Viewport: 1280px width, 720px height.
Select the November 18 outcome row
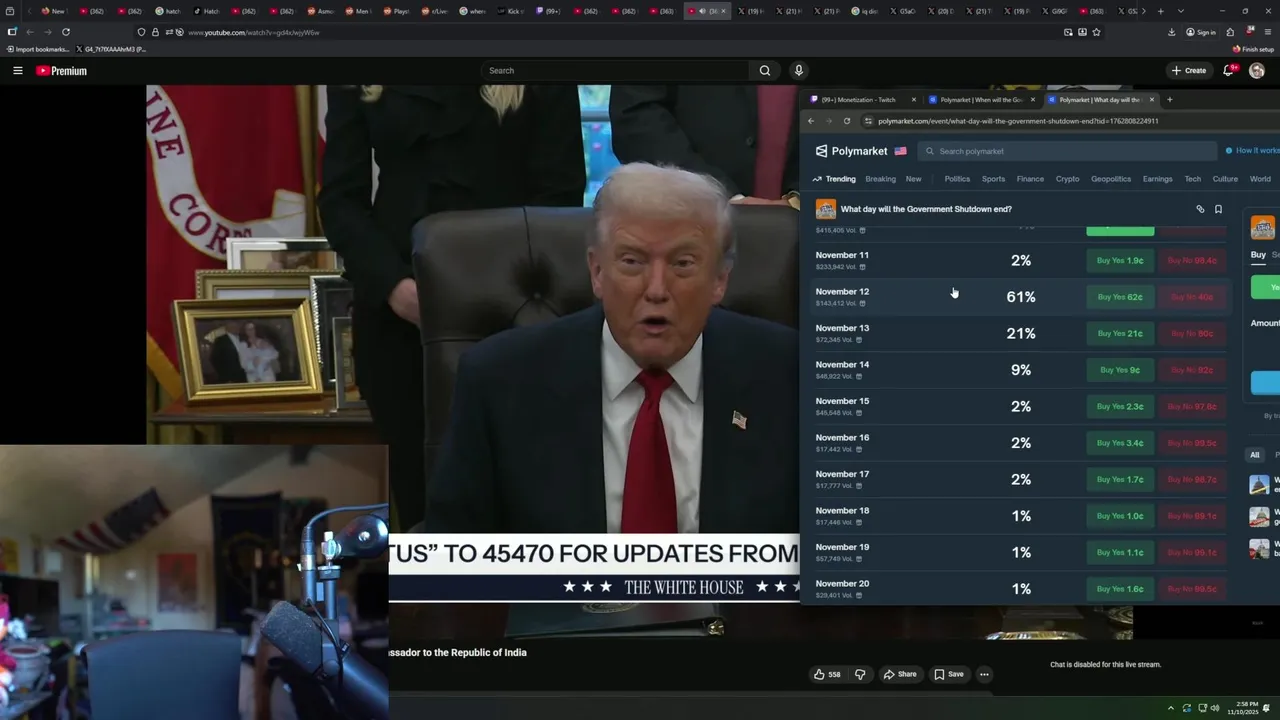click(x=1020, y=516)
